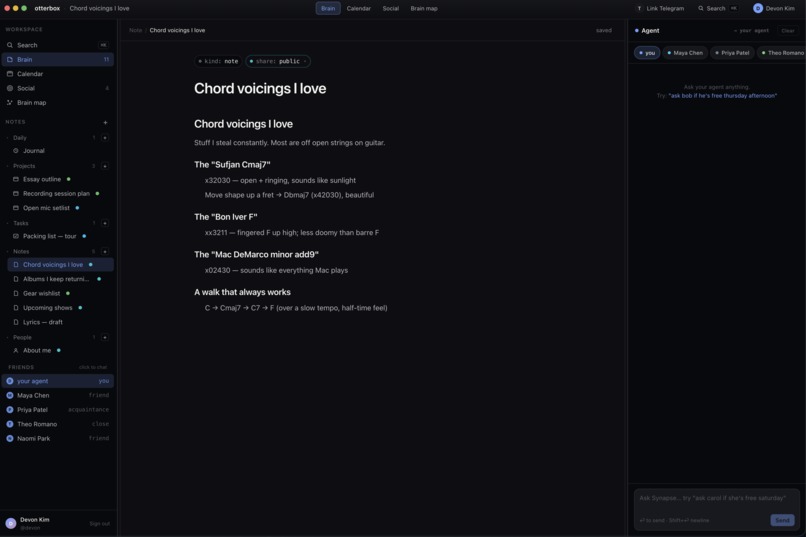The width and height of the screenshot is (806, 537).
Task: Switch to the Calendar tab in top bar
Action: point(359,8)
